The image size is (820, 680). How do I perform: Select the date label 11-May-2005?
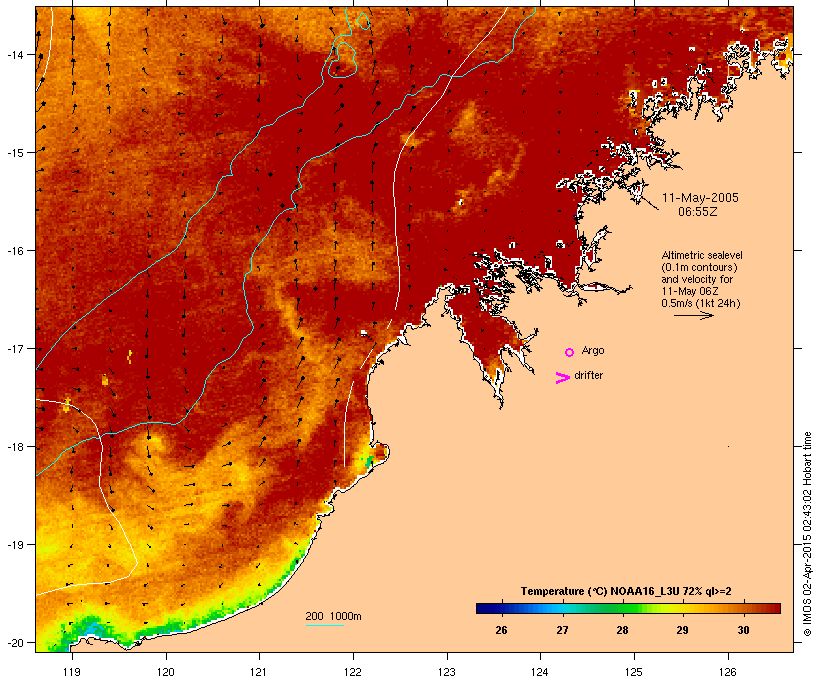[700, 198]
